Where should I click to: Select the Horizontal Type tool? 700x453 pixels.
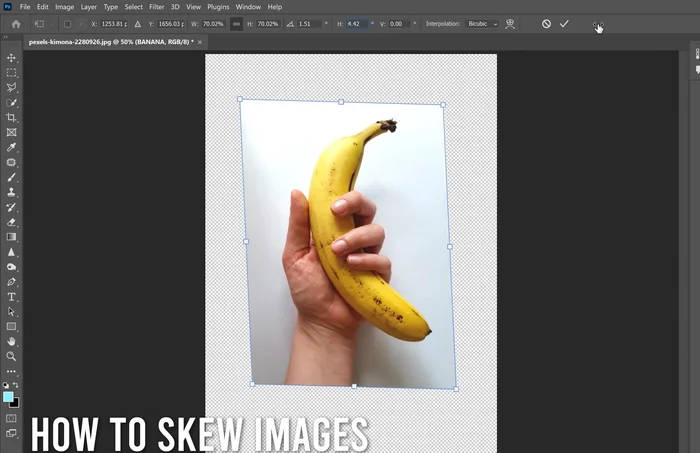[12, 297]
